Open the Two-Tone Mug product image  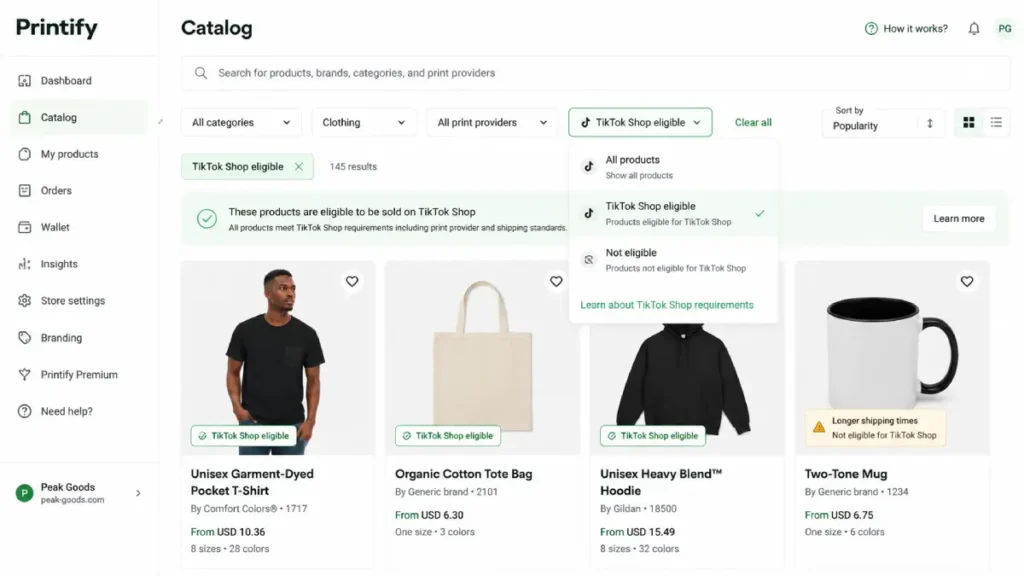pyautogui.click(x=892, y=358)
